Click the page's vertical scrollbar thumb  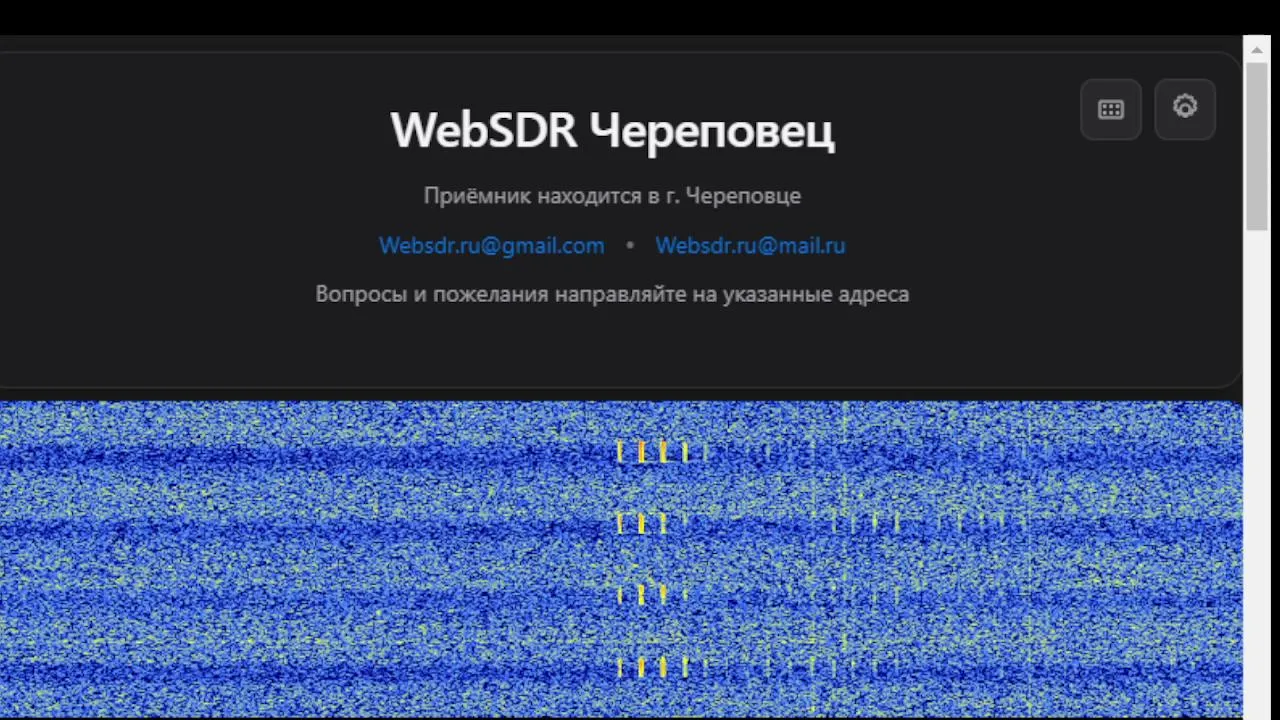[x=1257, y=144]
